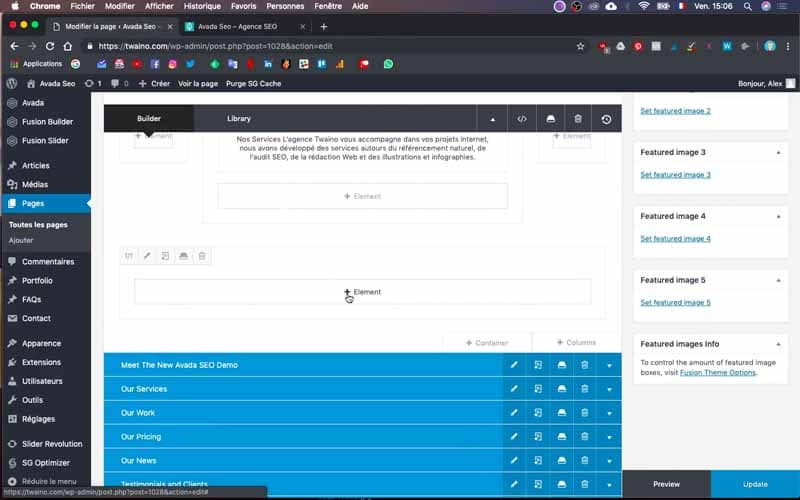The width and height of the screenshot is (800, 500).
Task: Open the Créer menu in admin bar
Action: pyautogui.click(x=155, y=83)
